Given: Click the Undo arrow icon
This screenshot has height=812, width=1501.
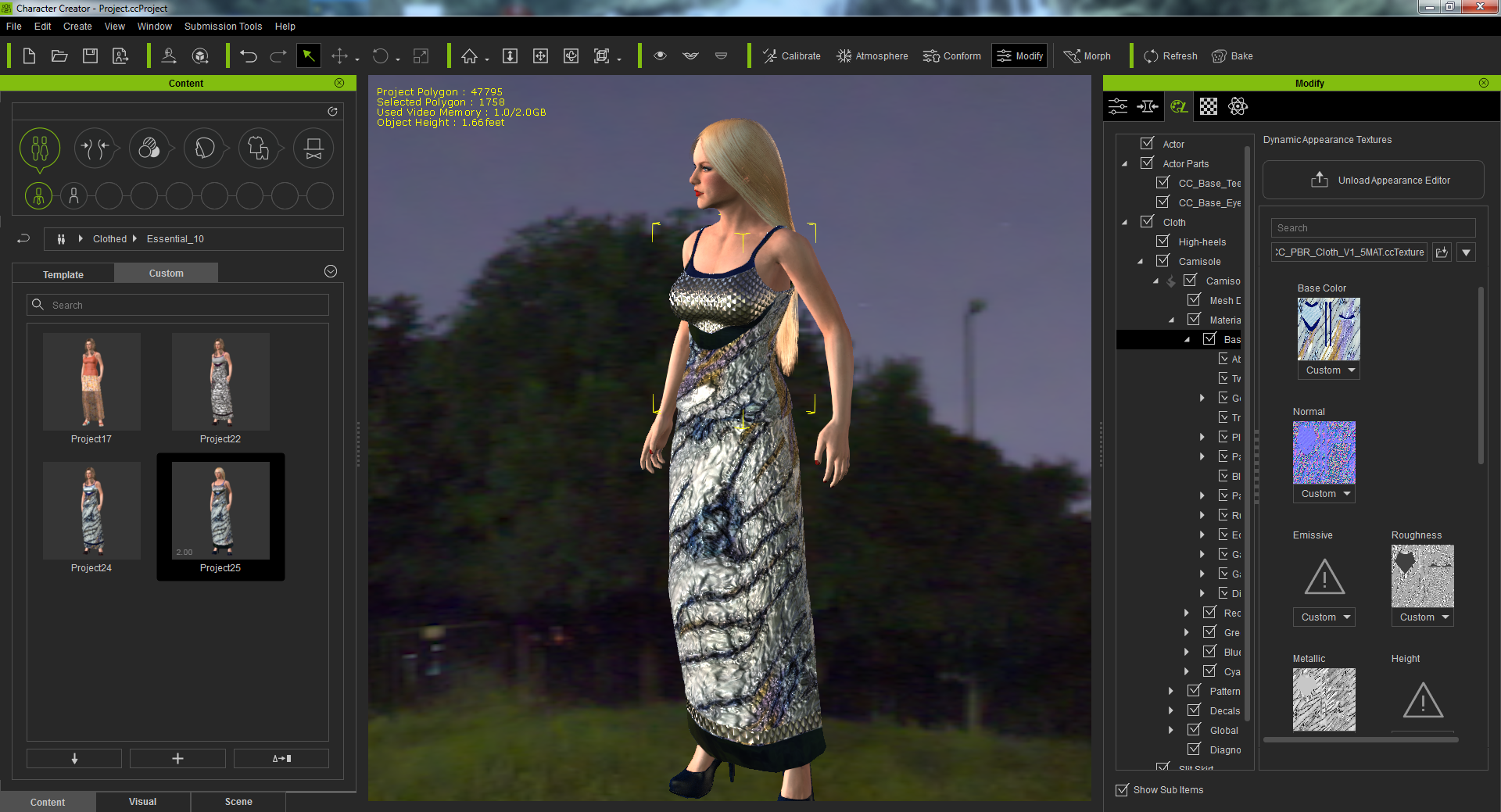Looking at the screenshot, I should click(249, 56).
